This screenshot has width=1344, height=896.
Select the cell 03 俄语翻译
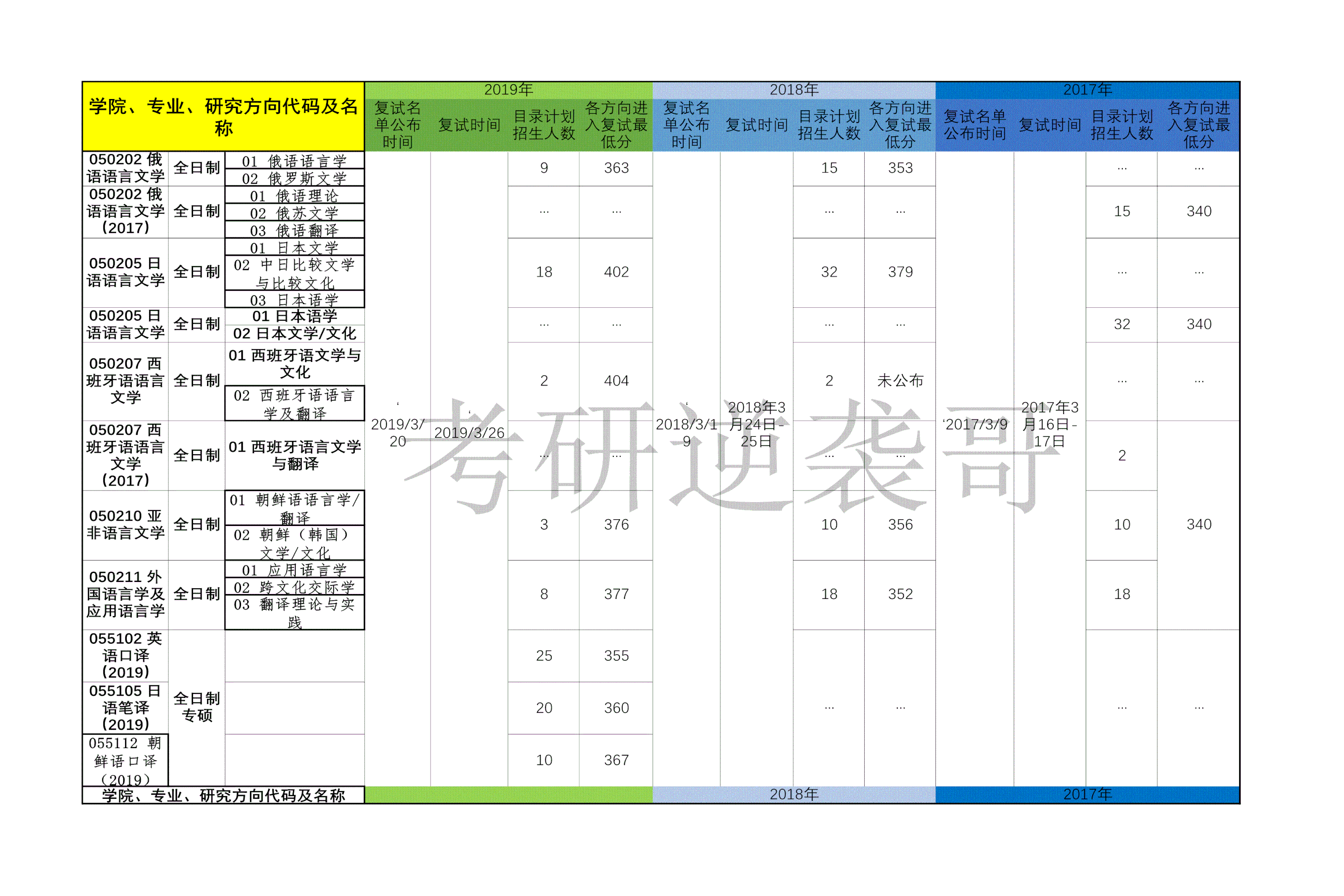pyautogui.click(x=295, y=230)
